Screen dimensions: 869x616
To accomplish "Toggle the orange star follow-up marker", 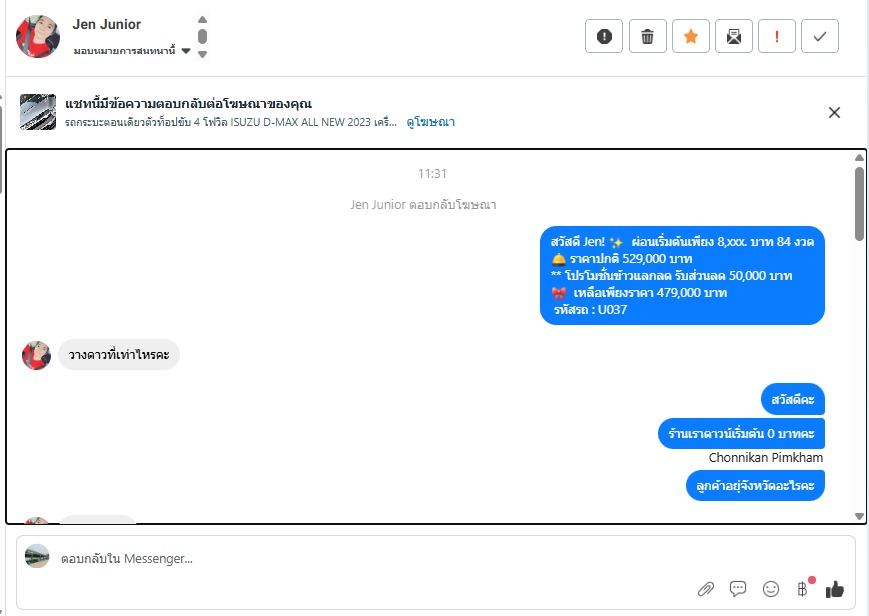I will 691,37.
